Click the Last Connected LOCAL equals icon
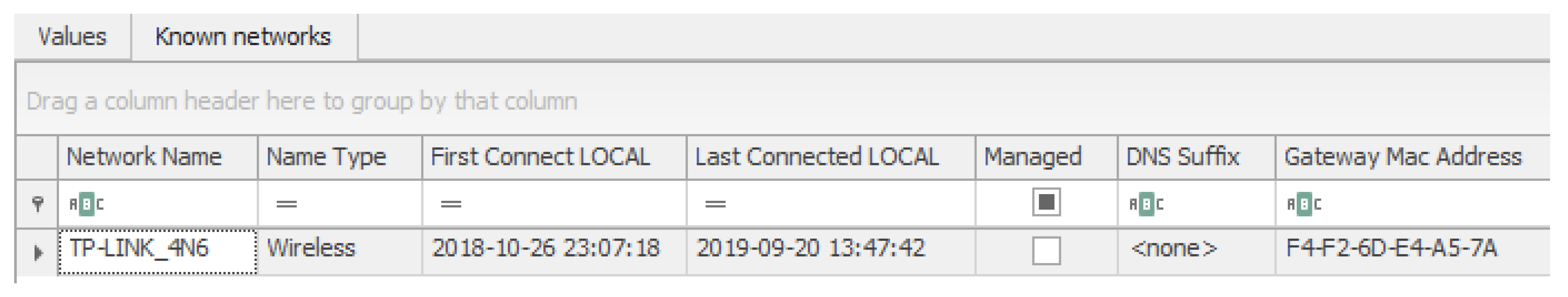Viewport: 1568px width, 297px height. 715,204
